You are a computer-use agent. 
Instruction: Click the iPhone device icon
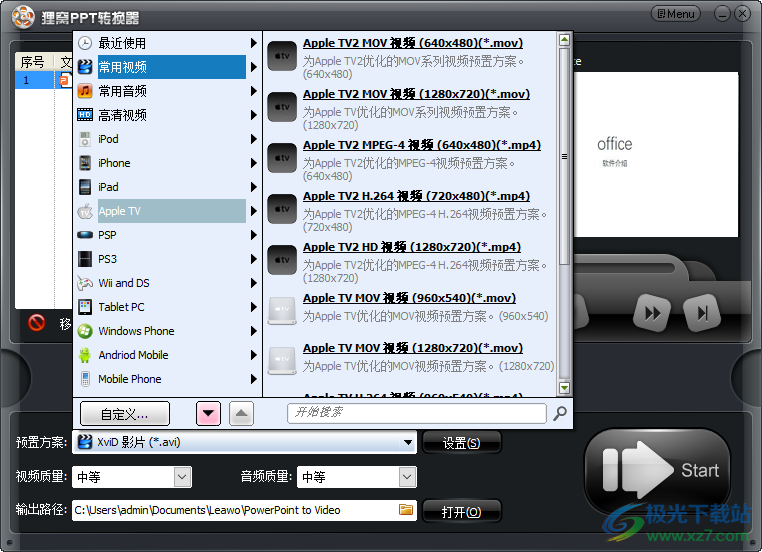(x=85, y=163)
